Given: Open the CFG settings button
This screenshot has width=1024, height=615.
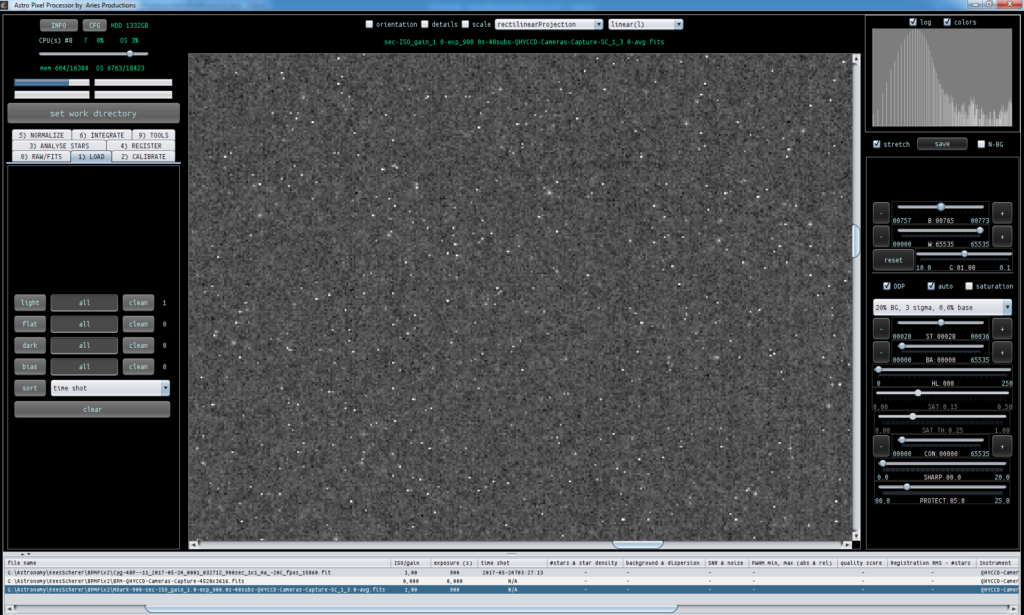Looking at the screenshot, I should (95, 25).
